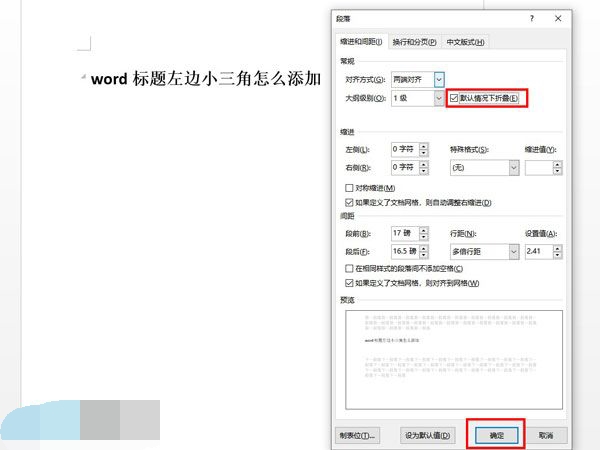
Task: Enable the 对称缩进 checkbox
Action: click(x=349, y=188)
